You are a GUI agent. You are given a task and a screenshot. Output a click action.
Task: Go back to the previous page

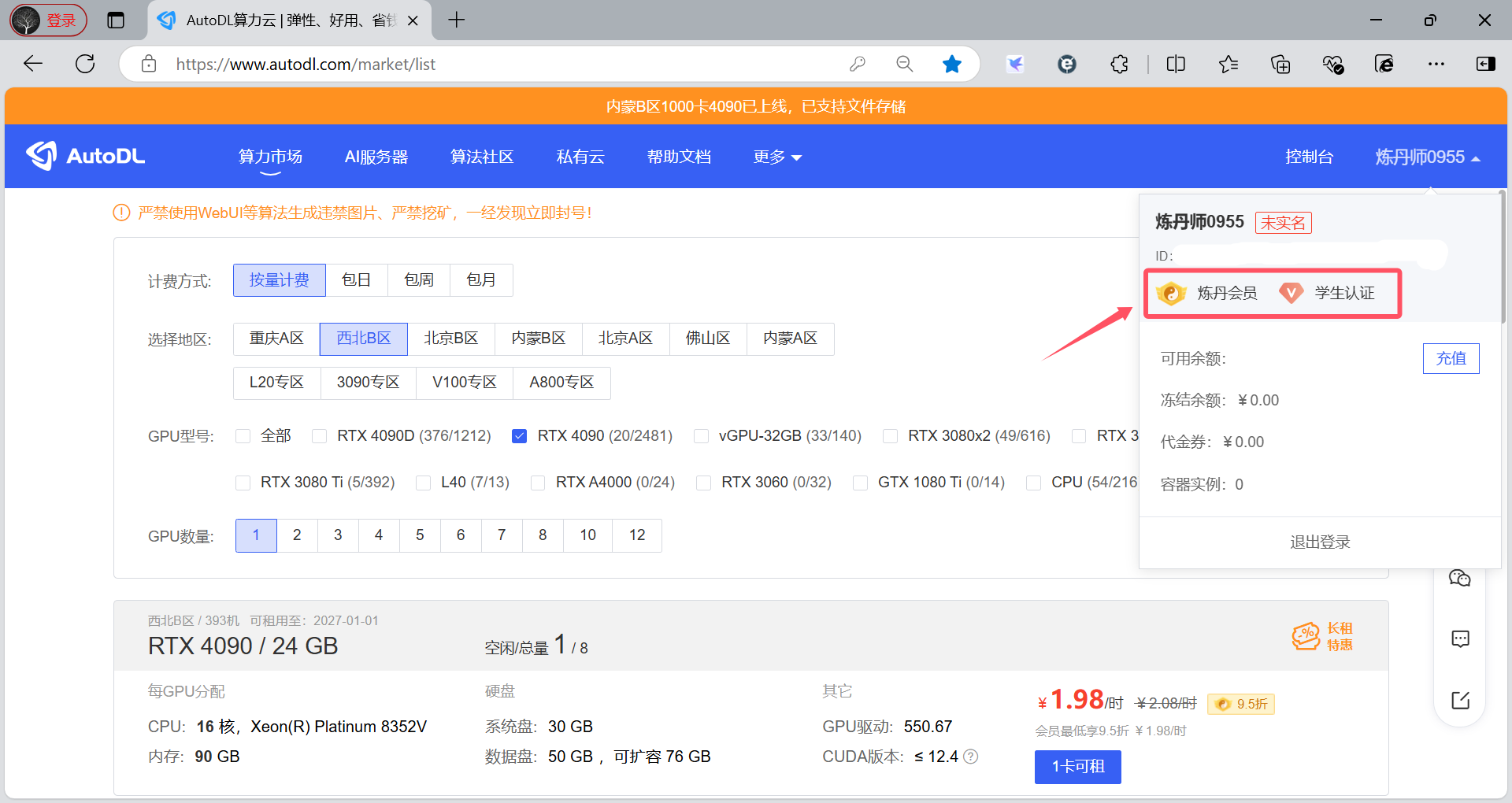point(33,64)
